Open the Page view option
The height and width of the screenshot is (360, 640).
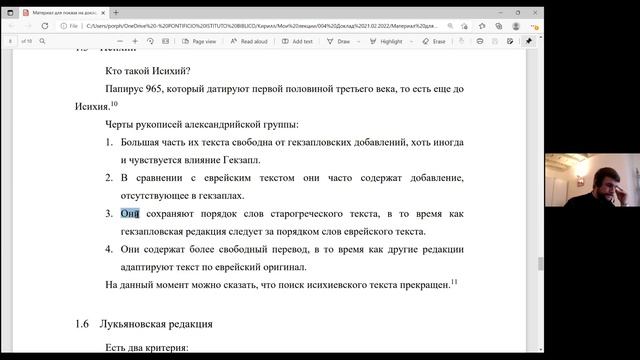pos(199,41)
